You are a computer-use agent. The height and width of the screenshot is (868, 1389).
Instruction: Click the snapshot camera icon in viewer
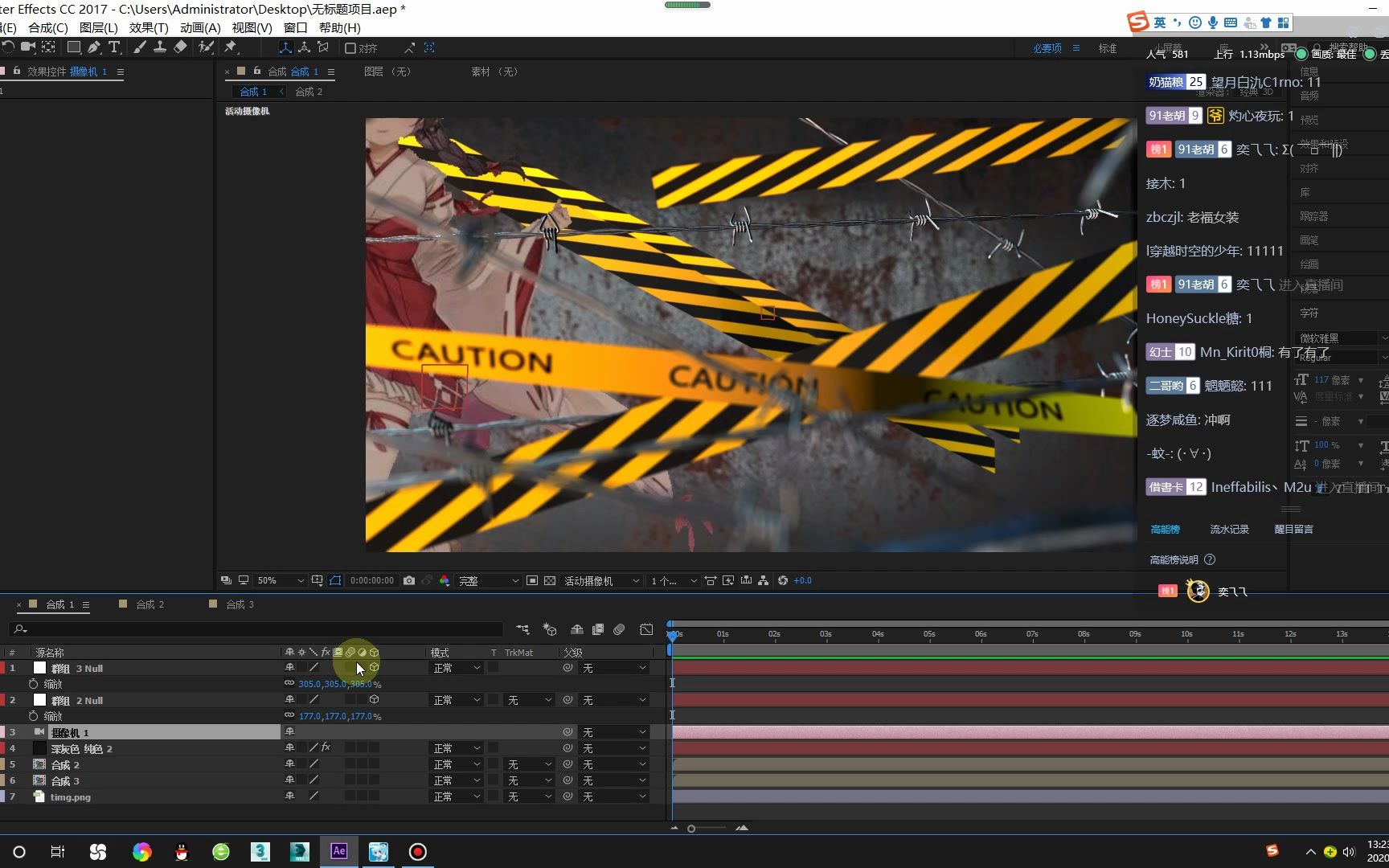(x=409, y=580)
